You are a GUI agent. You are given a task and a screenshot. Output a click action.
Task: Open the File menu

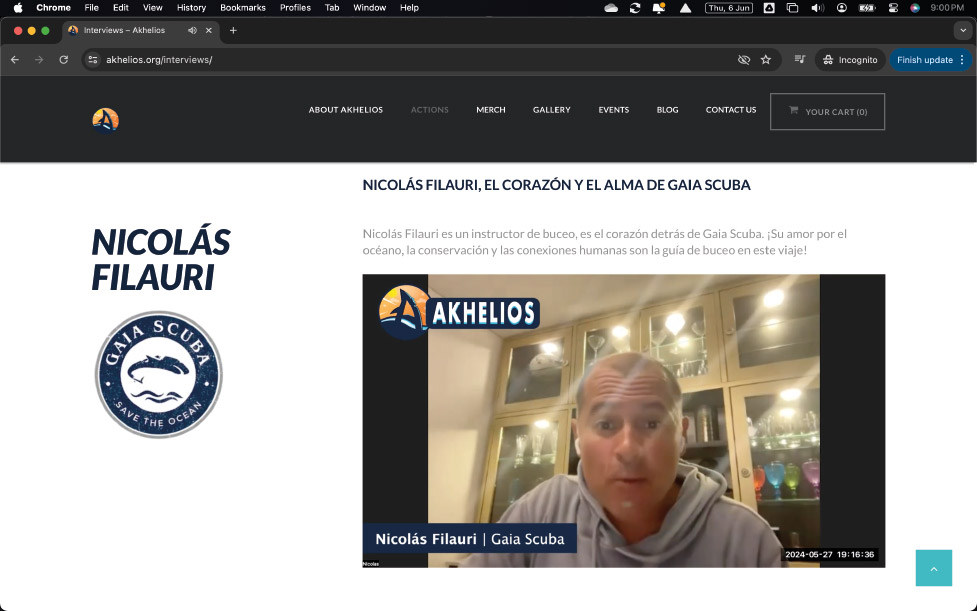[92, 7]
